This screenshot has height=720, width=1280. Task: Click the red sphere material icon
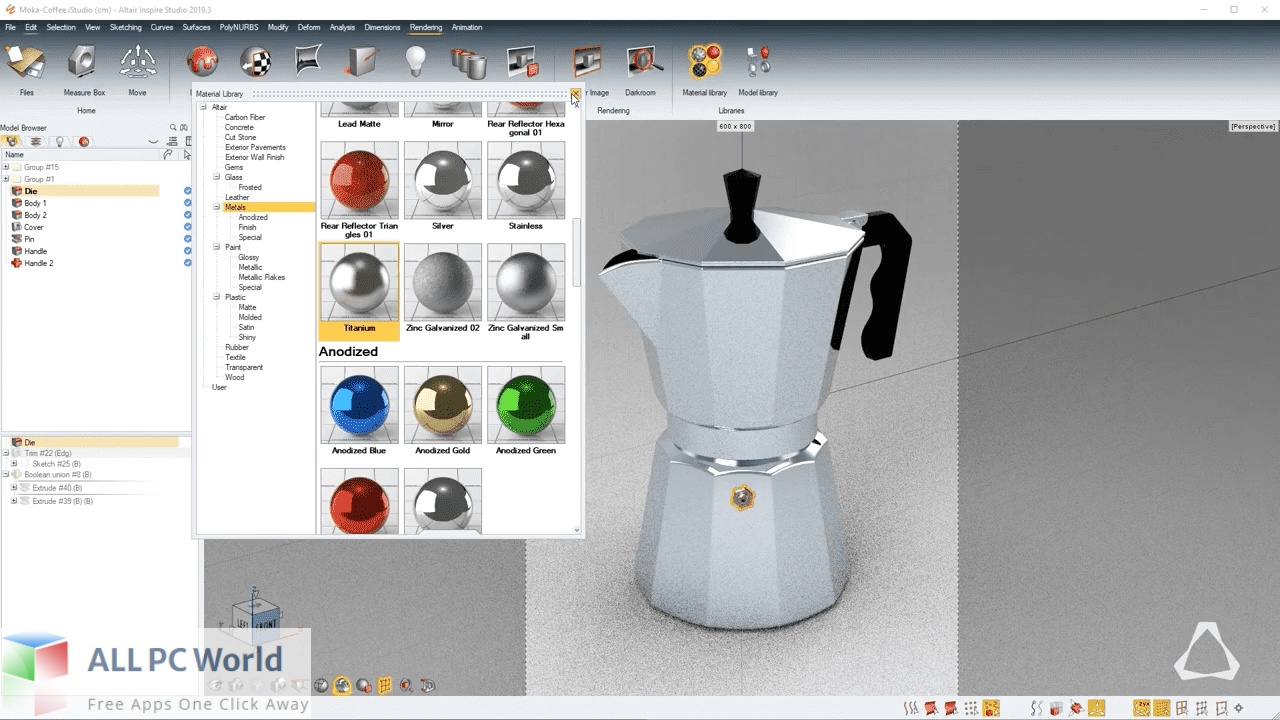tap(202, 62)
